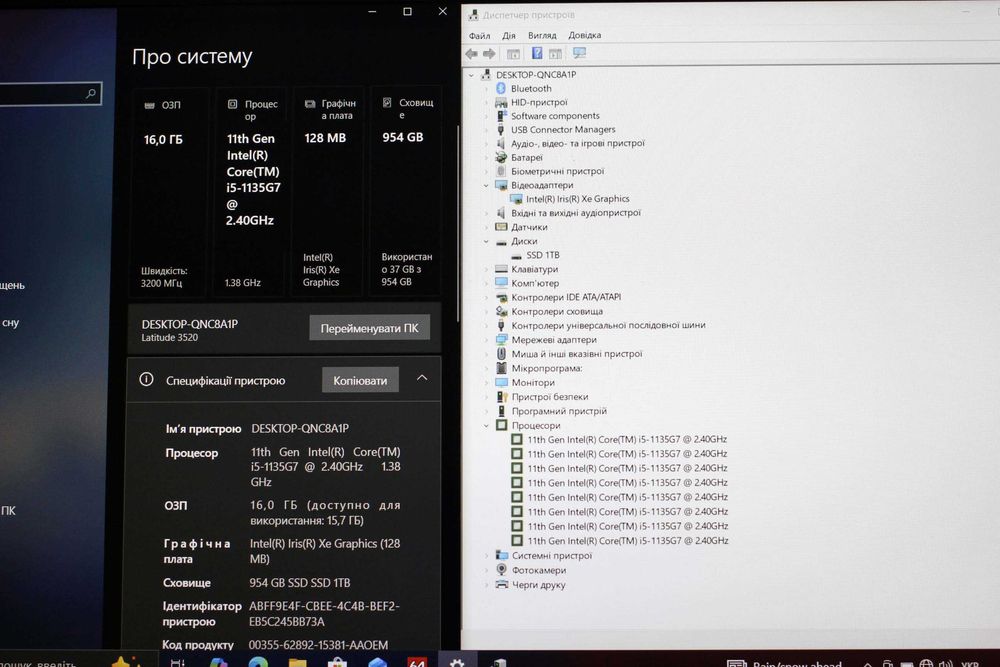Image resolution: width=1000 pixels, height=667 pixels.
Task: Collapse the Відеоадаптери branch
Action: coord(486,186)
